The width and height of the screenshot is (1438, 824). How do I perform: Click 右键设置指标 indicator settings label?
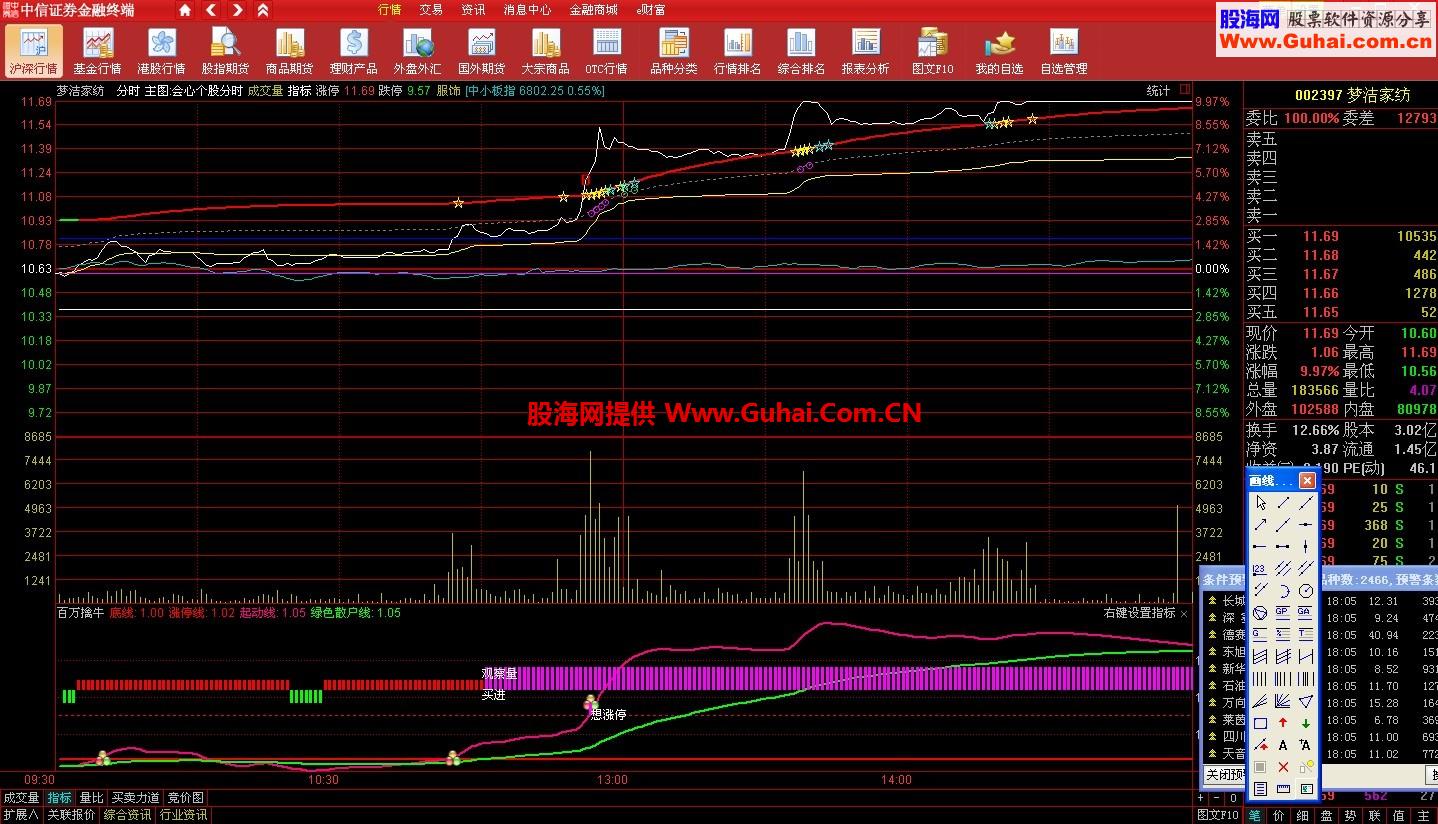coord(1140,613)
